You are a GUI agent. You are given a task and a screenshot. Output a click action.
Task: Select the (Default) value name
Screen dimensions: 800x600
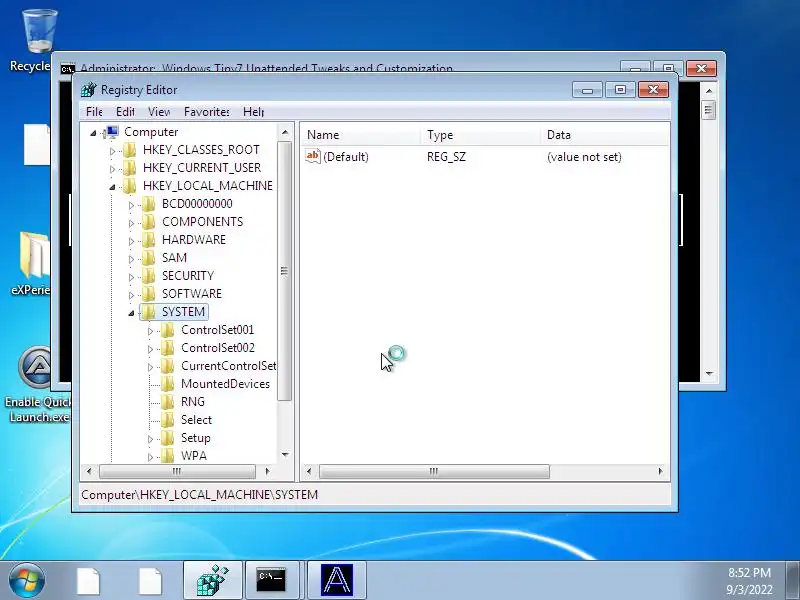coord(345,157)
